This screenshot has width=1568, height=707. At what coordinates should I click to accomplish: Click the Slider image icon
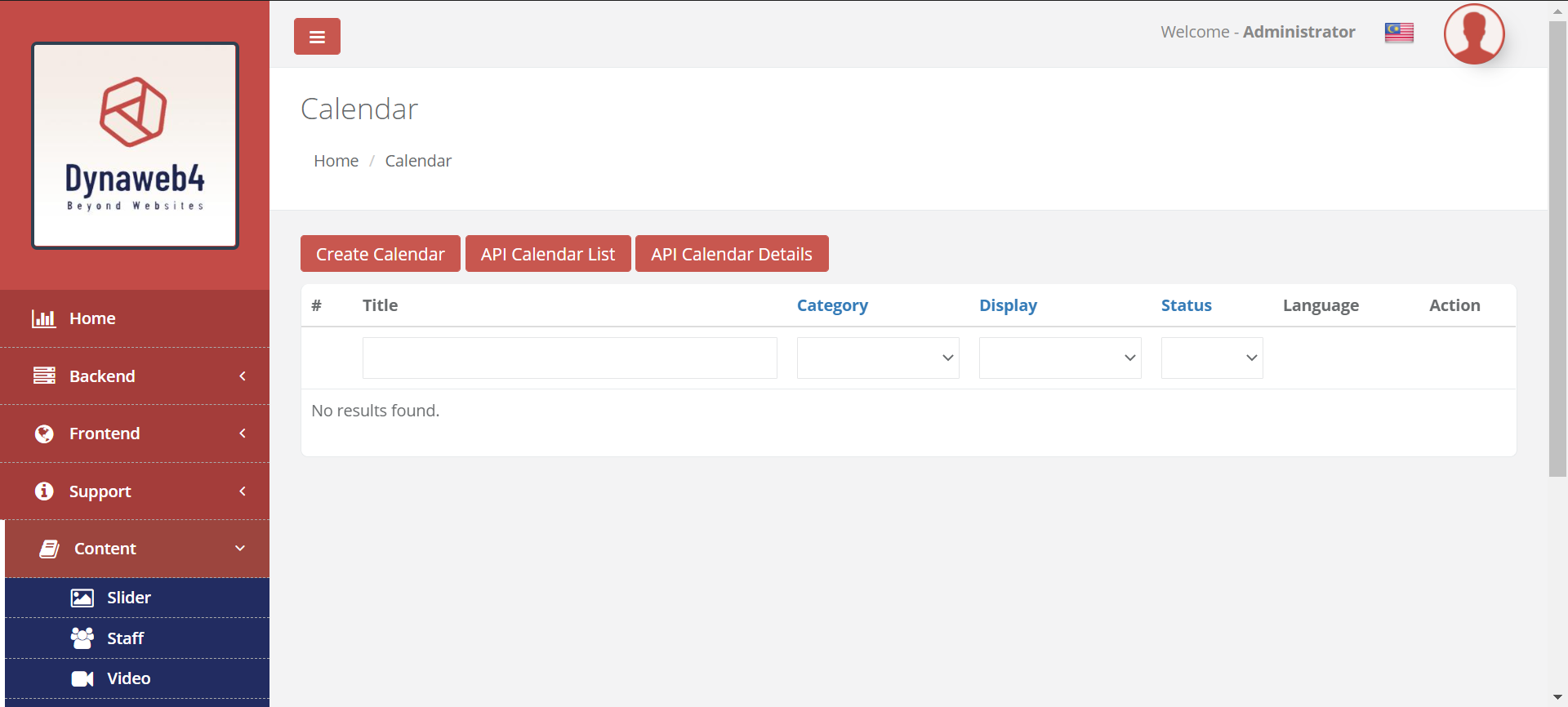tap(82, 598)
